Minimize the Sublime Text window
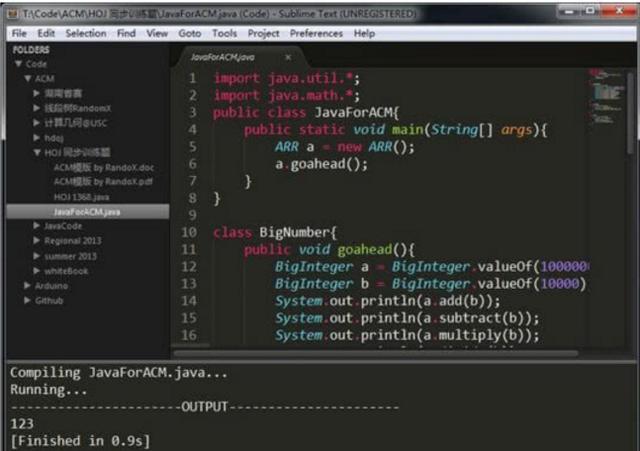 [567, 9]
